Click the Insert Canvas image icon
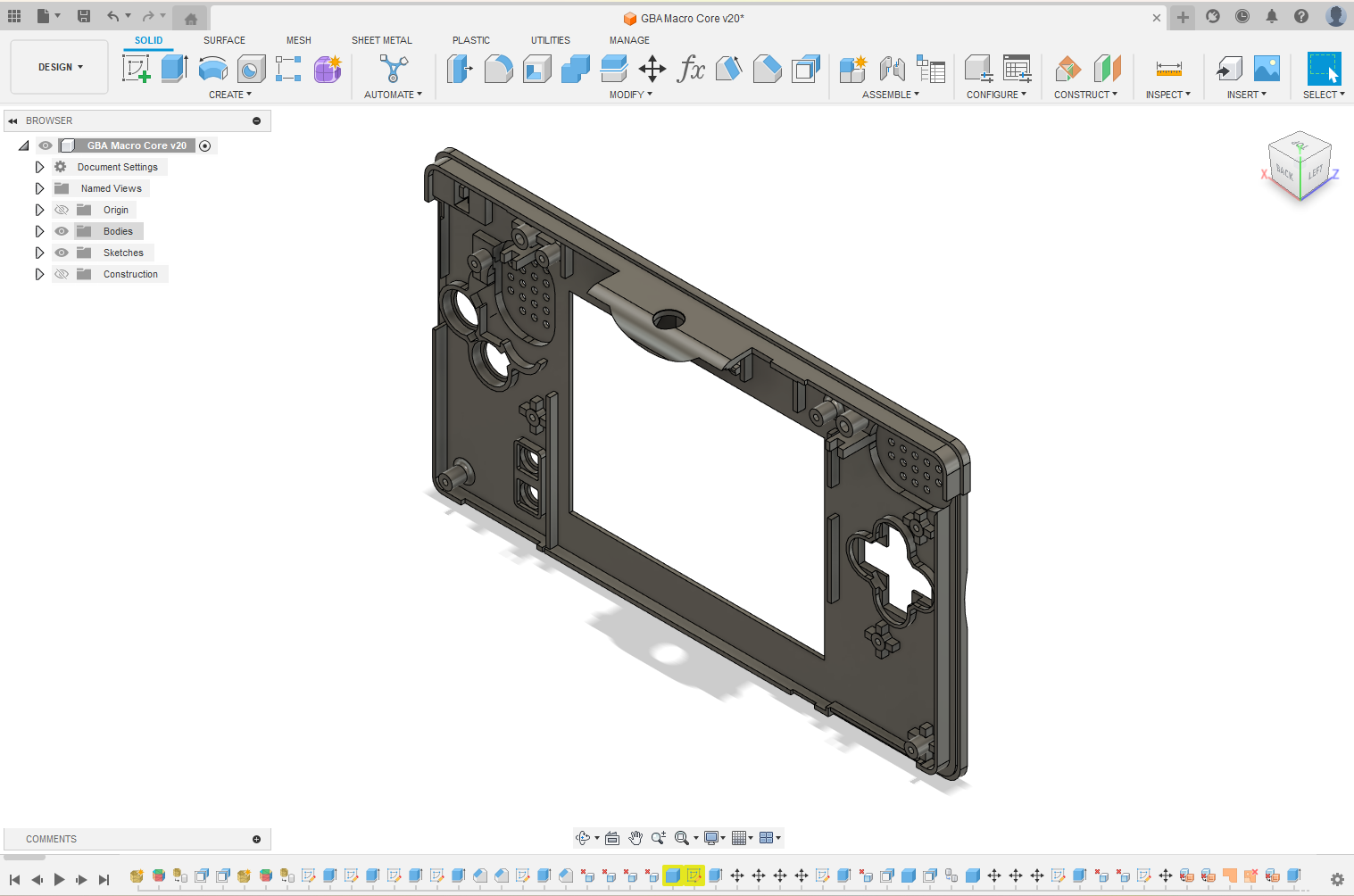The width and height of the screenshot is (1354, 896). pyautogui.click(x=1267, y=69)
